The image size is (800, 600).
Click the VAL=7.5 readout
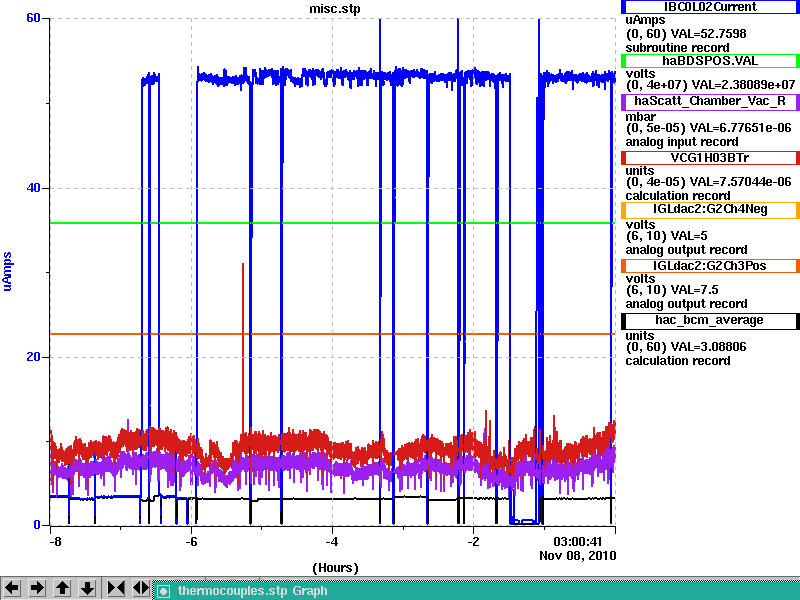pos(694,290)
